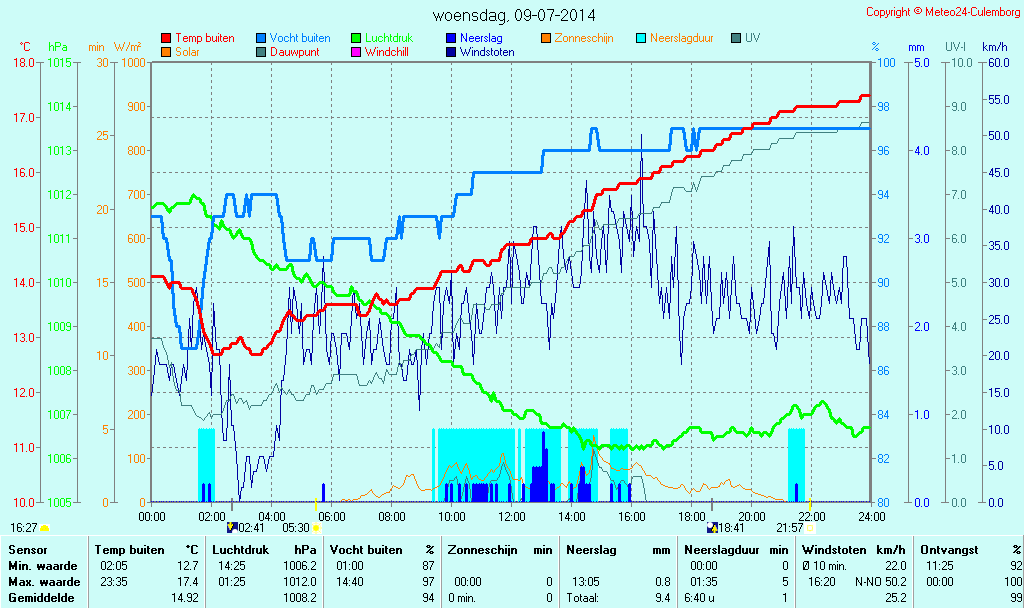Click the Dauwpunt legend label
Screen dimensions: 1026x608
click(294, 51)
